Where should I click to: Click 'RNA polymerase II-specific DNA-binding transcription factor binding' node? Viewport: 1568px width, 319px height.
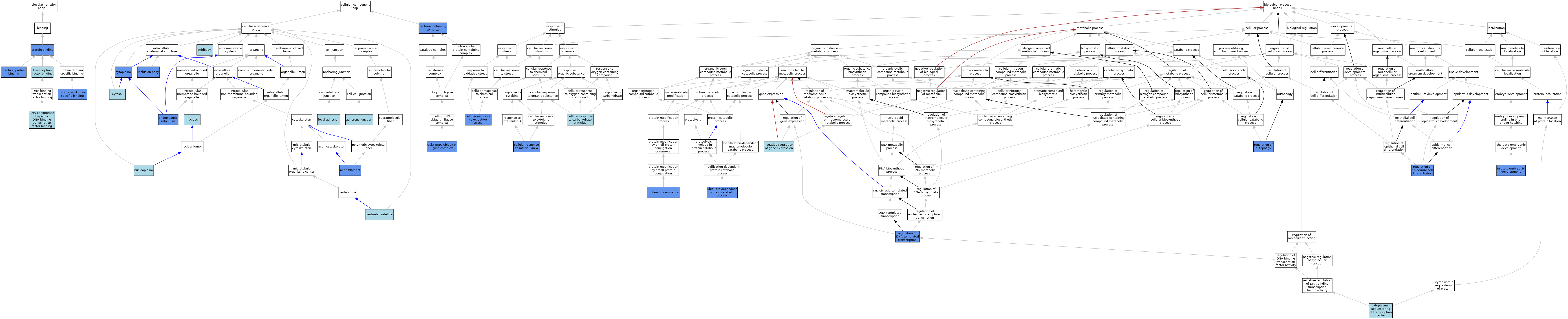(42, 119)
